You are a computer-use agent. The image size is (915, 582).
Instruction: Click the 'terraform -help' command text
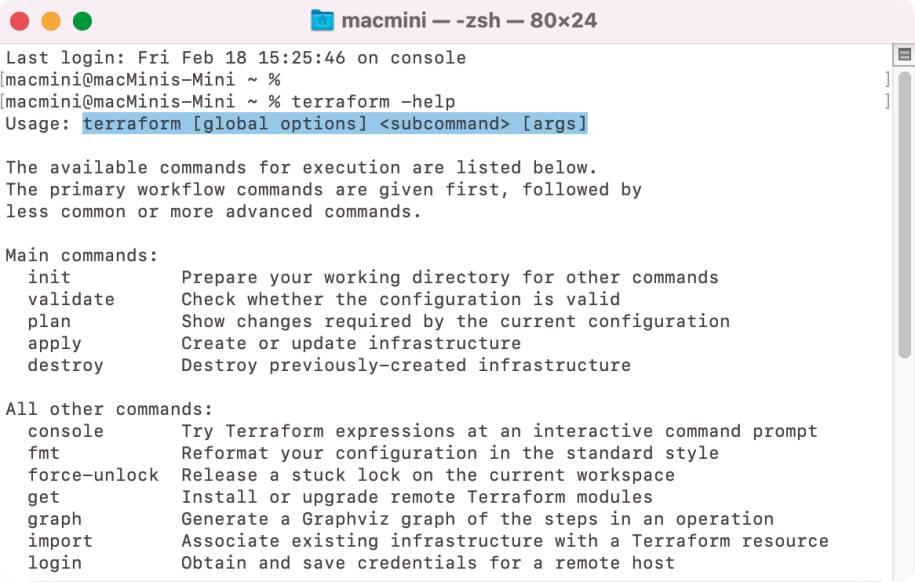click(373, 102)
